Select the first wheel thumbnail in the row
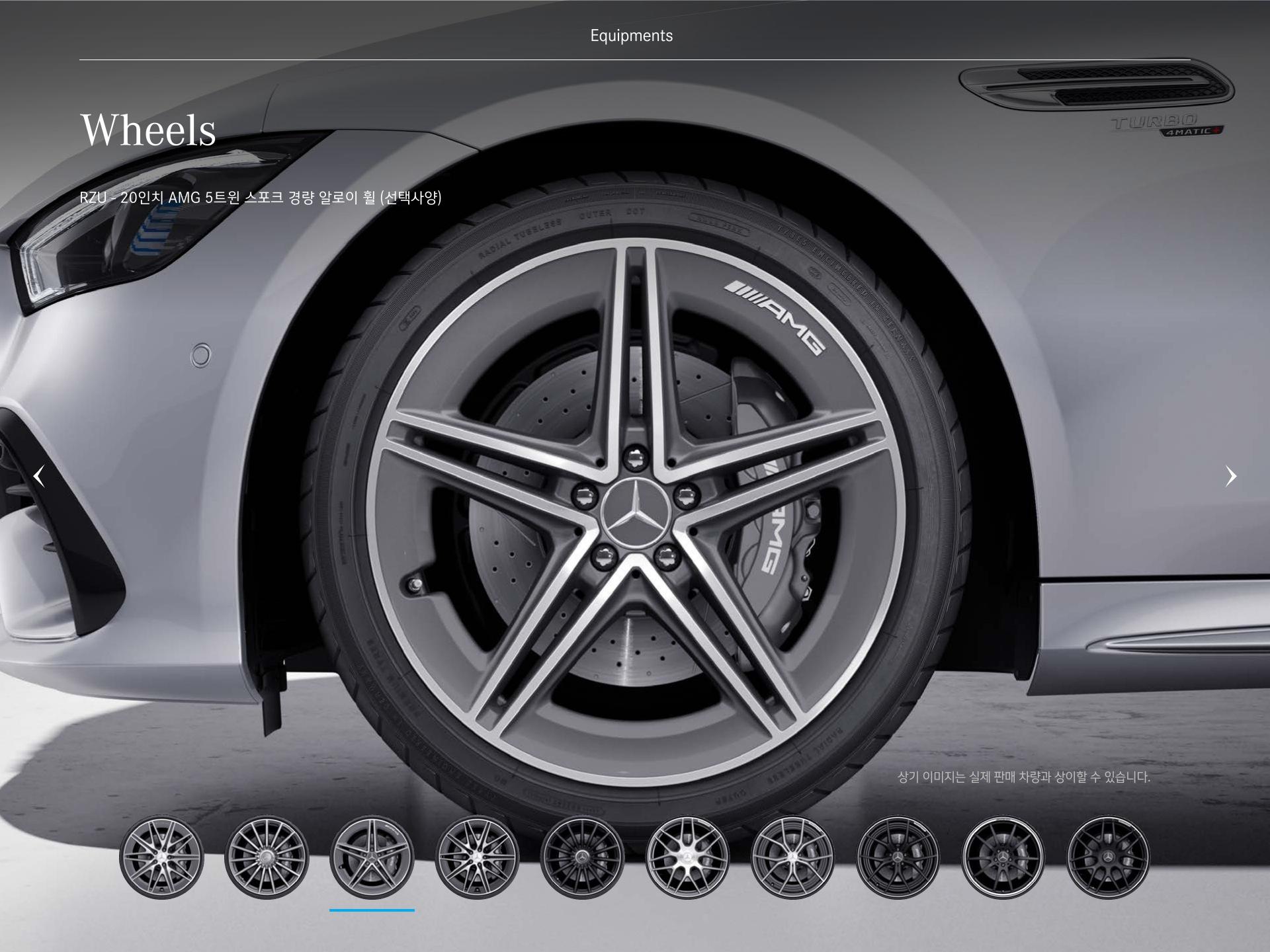 click(x=161, y=857)
